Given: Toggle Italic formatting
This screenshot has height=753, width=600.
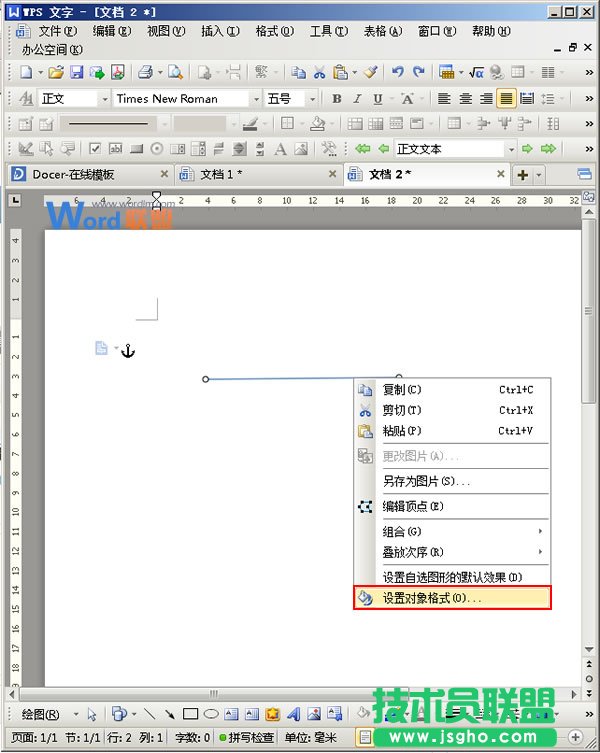Looking at the screenshot, I should [357, 99].
